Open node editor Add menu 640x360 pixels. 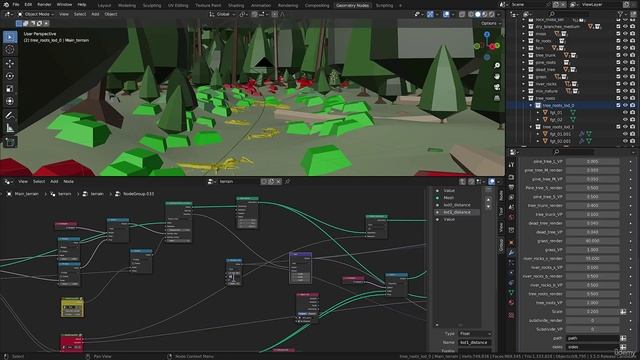[54, 182]
